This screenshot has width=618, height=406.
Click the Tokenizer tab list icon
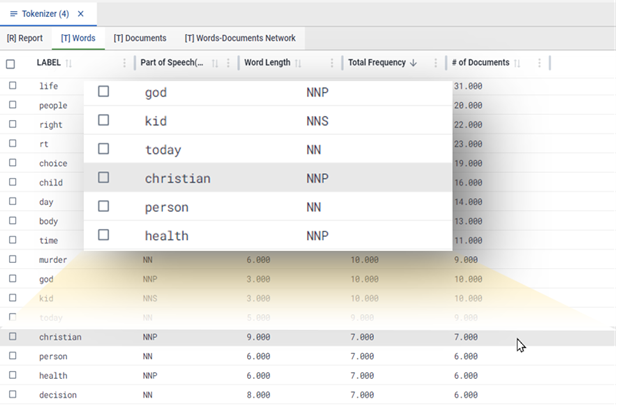tap(13, 14)
